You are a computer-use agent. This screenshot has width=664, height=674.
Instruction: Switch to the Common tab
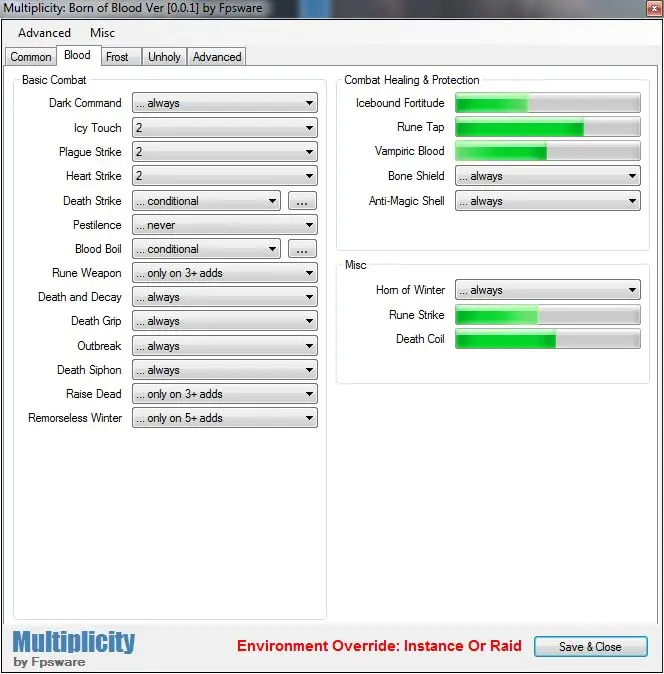[31, 57]
